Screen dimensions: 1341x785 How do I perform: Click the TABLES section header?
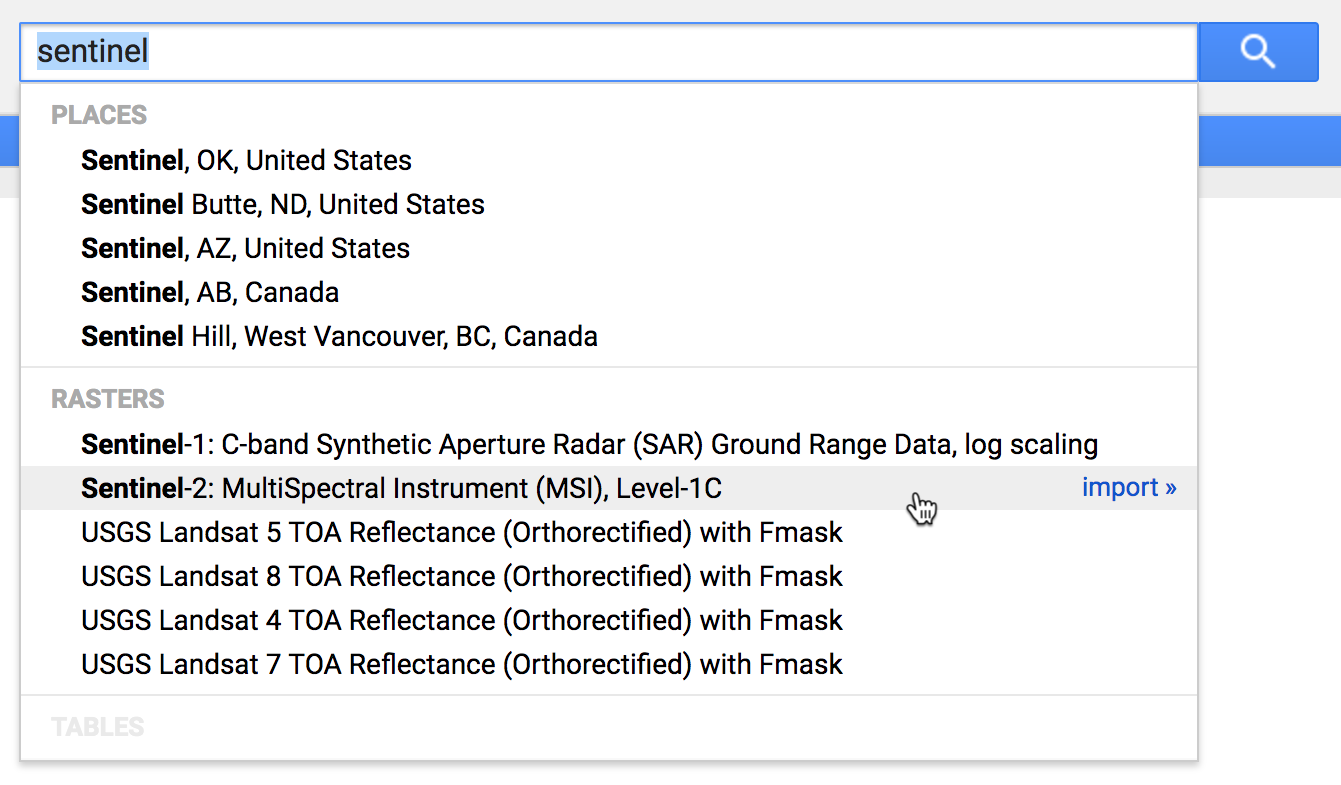[x=97, y=727]
